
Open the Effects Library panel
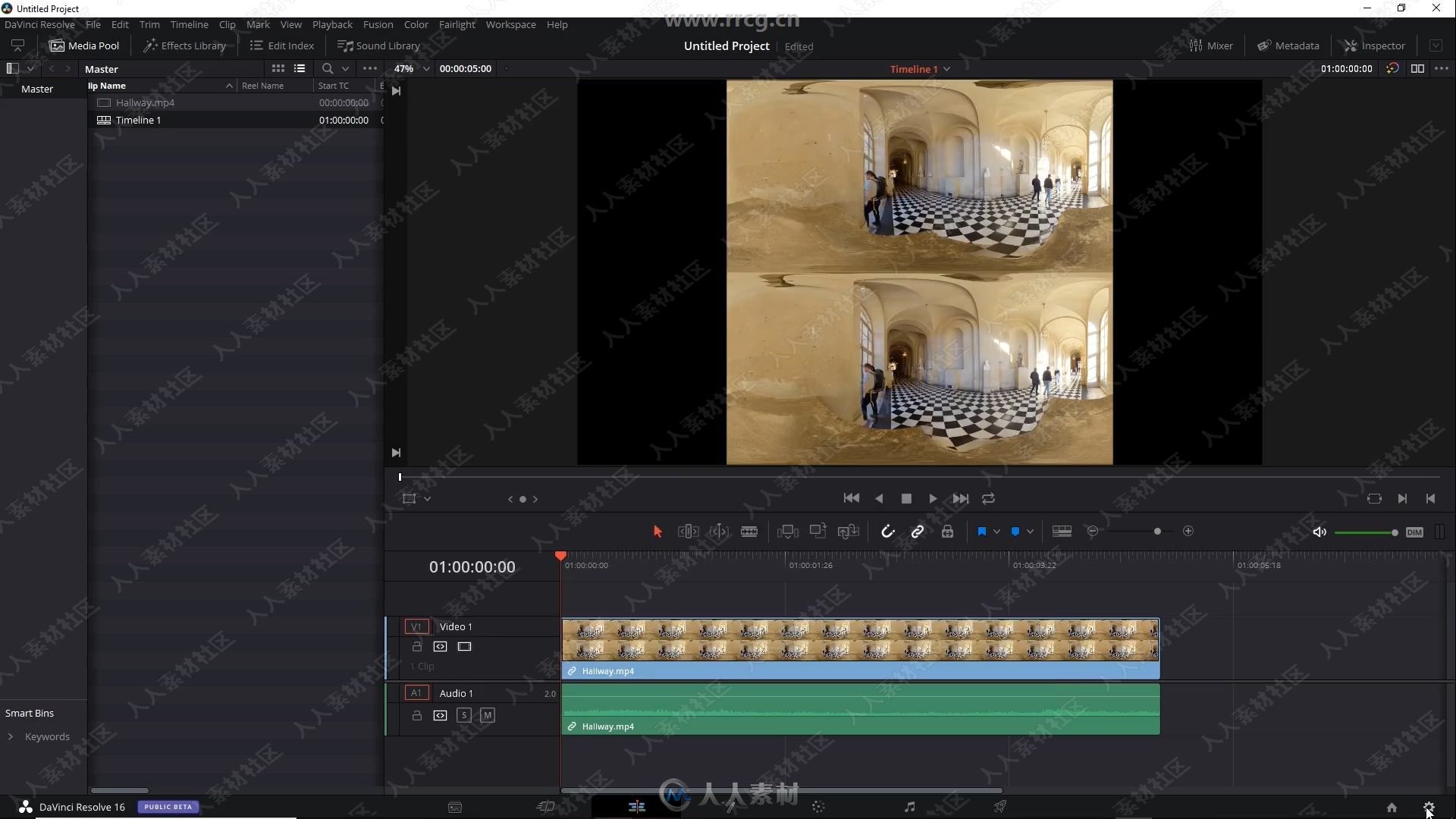[185, 45]
